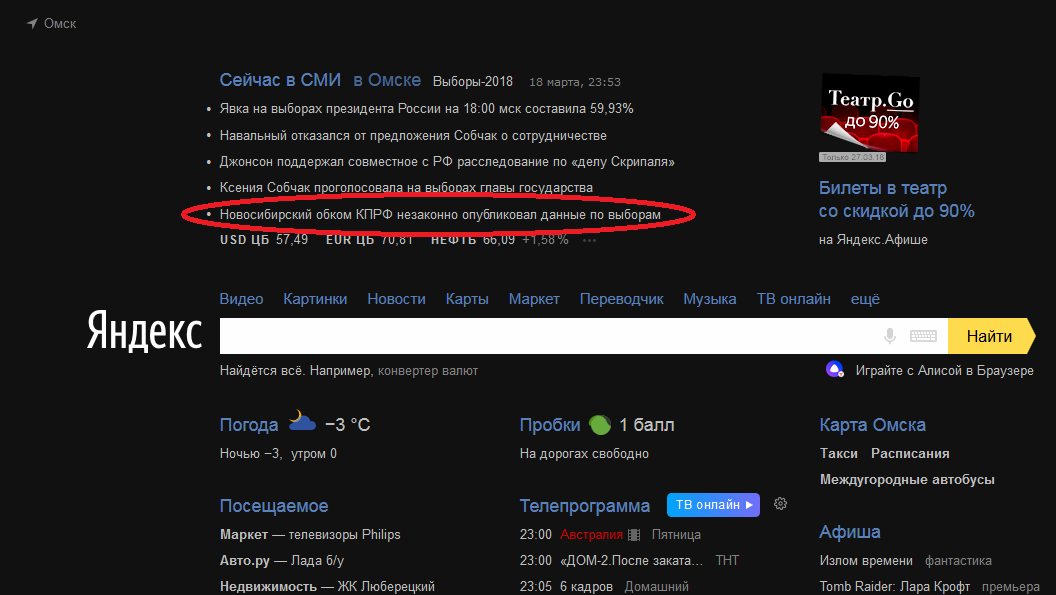
Task: Switch to the в Омске news tab
Action: click(387, 80)
